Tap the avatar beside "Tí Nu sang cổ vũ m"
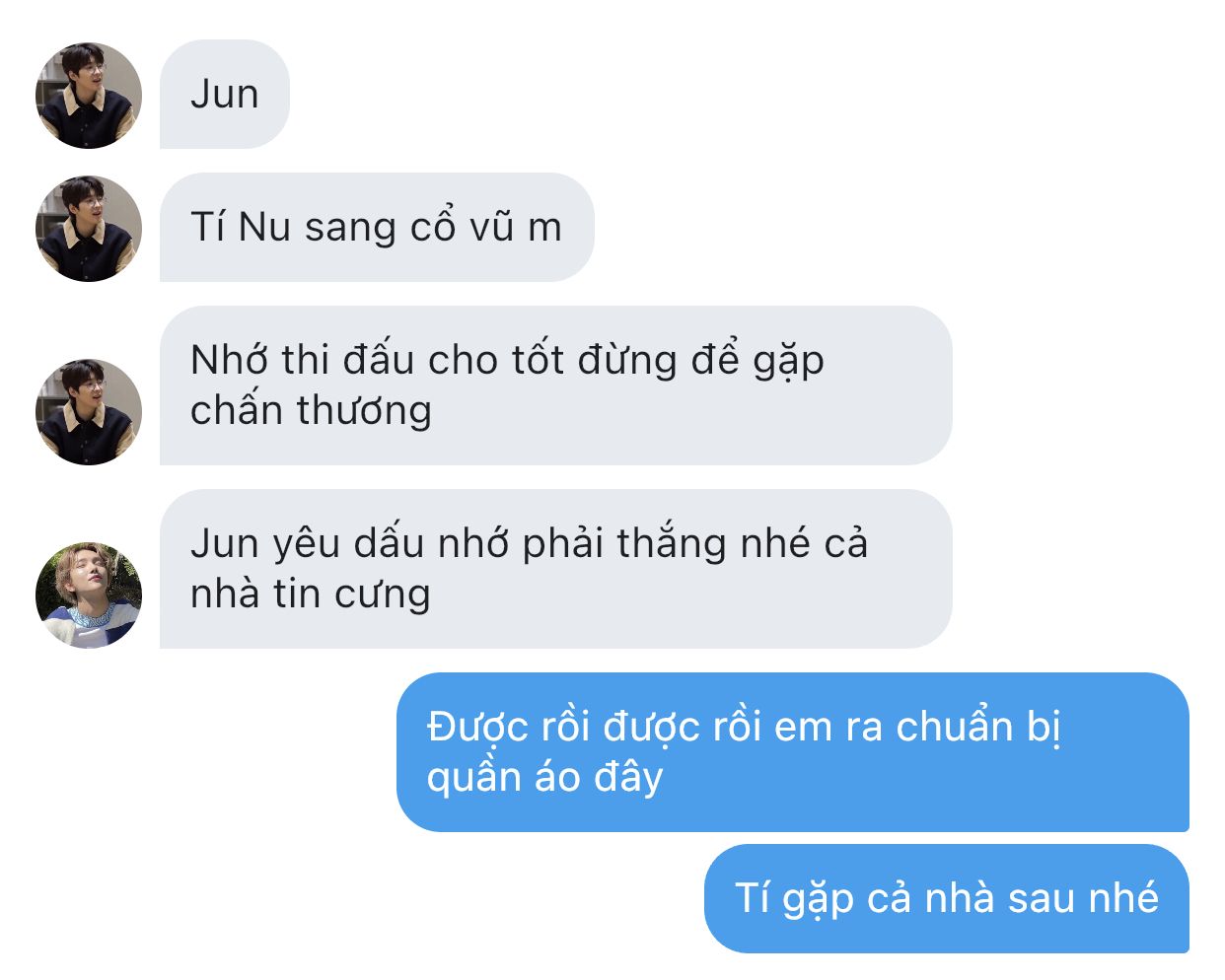Viewport: 1225px width, 980px height. (x=89, y=228)
